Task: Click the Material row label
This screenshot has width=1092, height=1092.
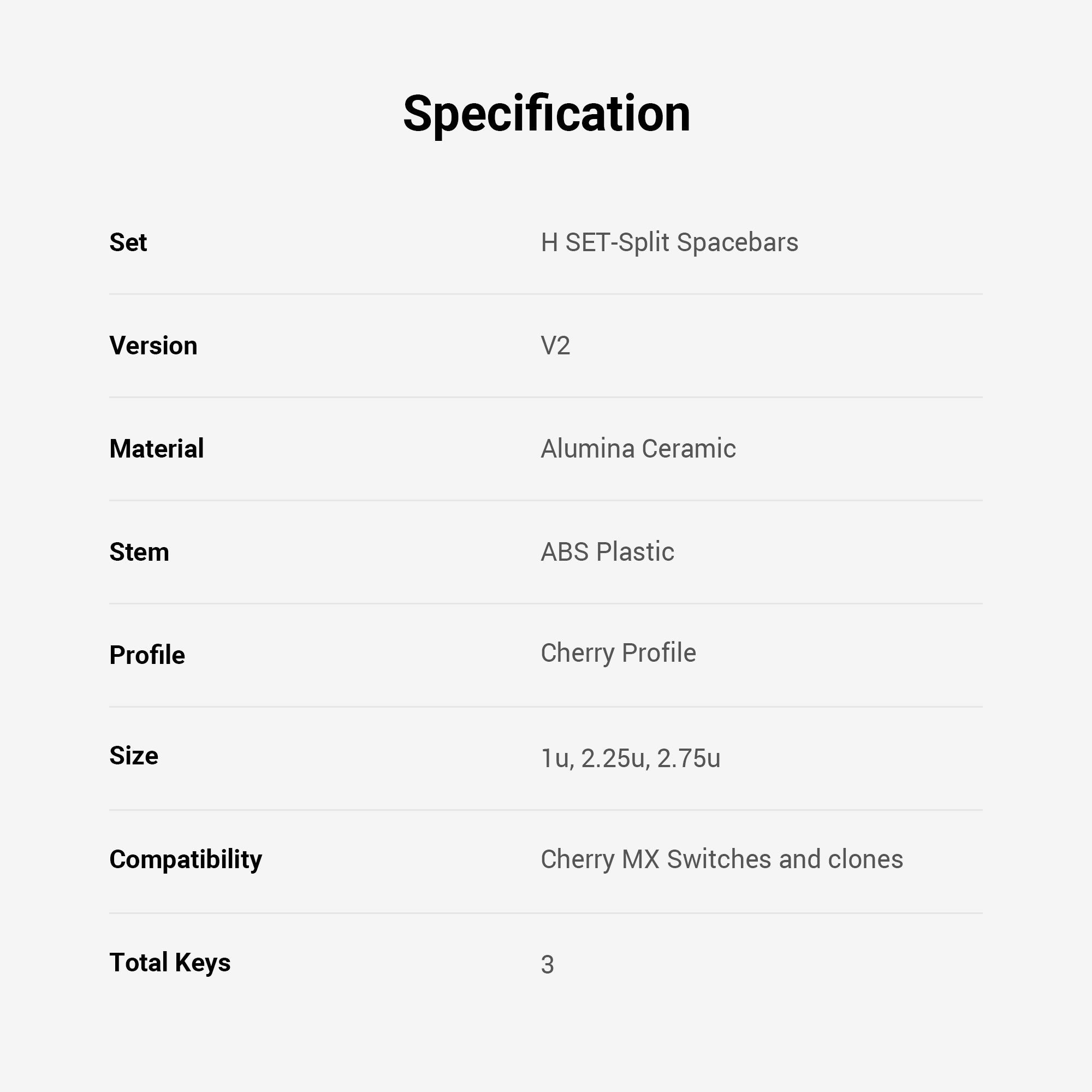Action: (x=157, y=449)
